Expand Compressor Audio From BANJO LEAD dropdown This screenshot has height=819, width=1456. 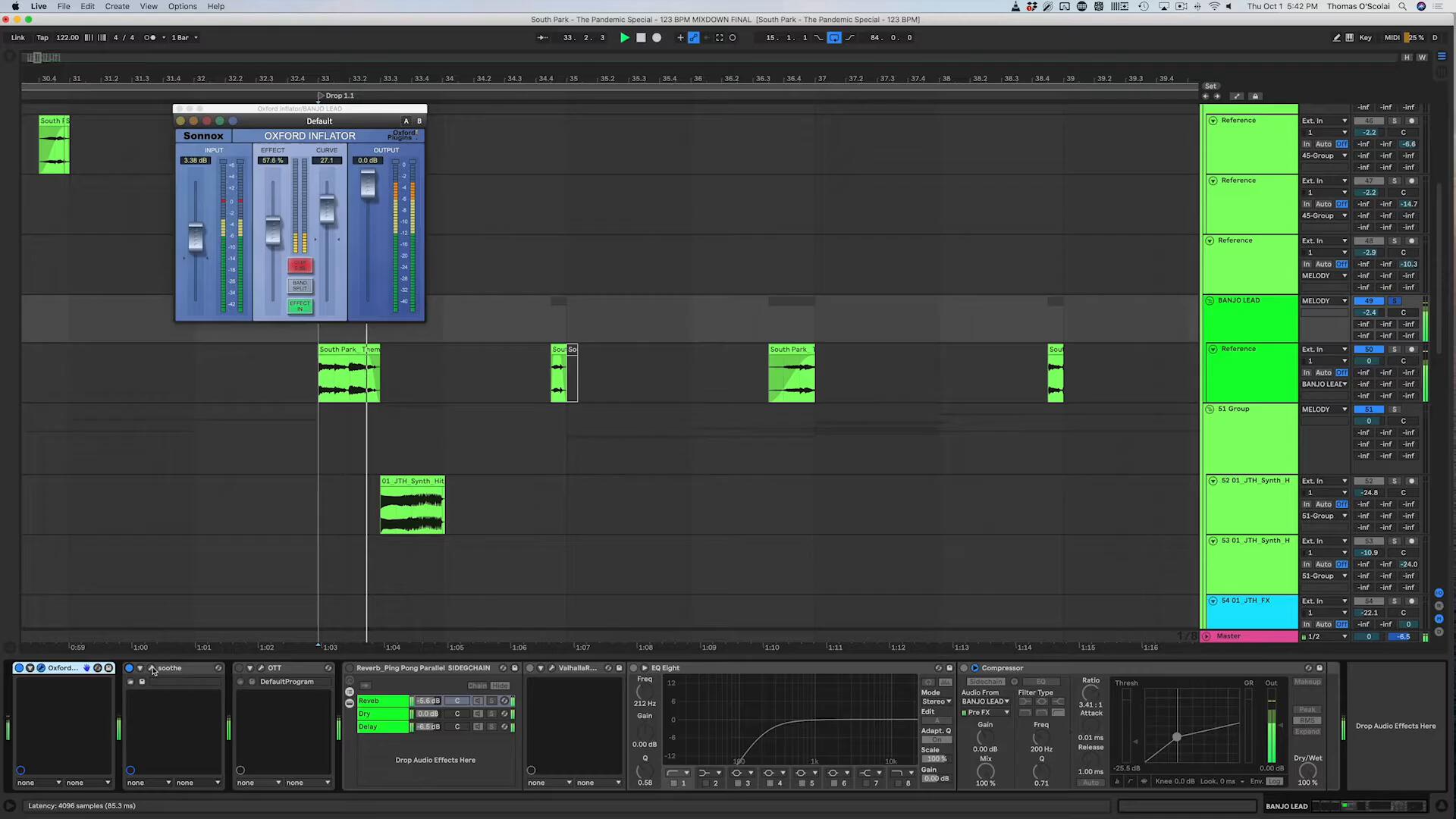pos(985,701)
